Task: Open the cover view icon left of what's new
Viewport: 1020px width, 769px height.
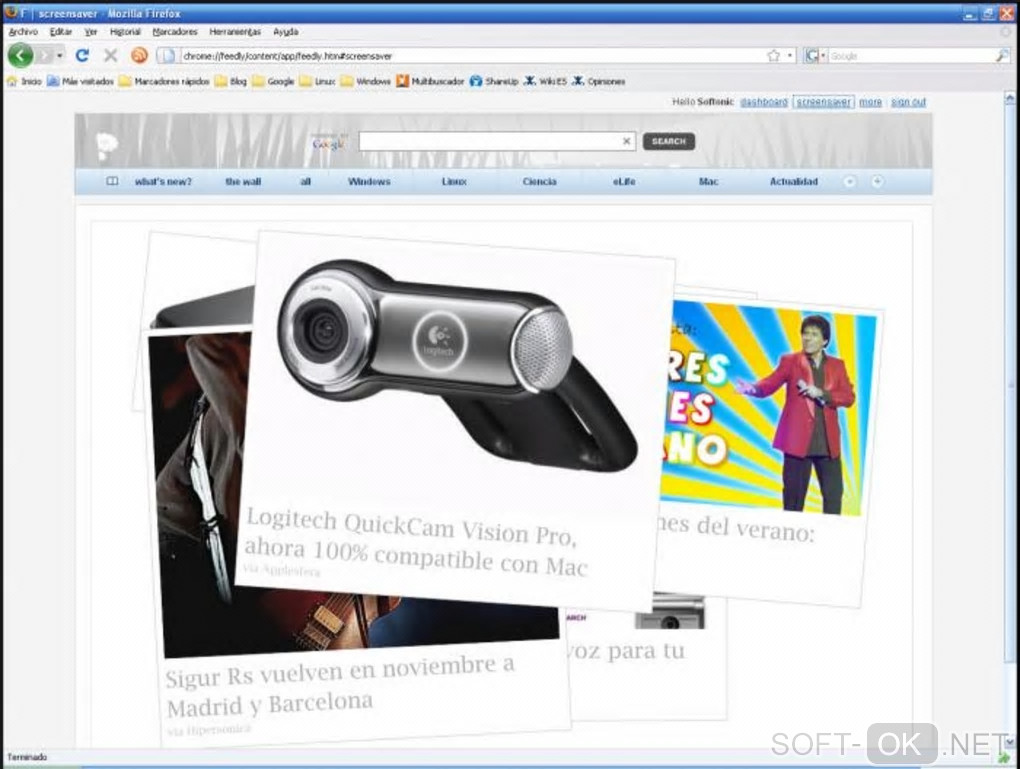Action: (112, 182)
